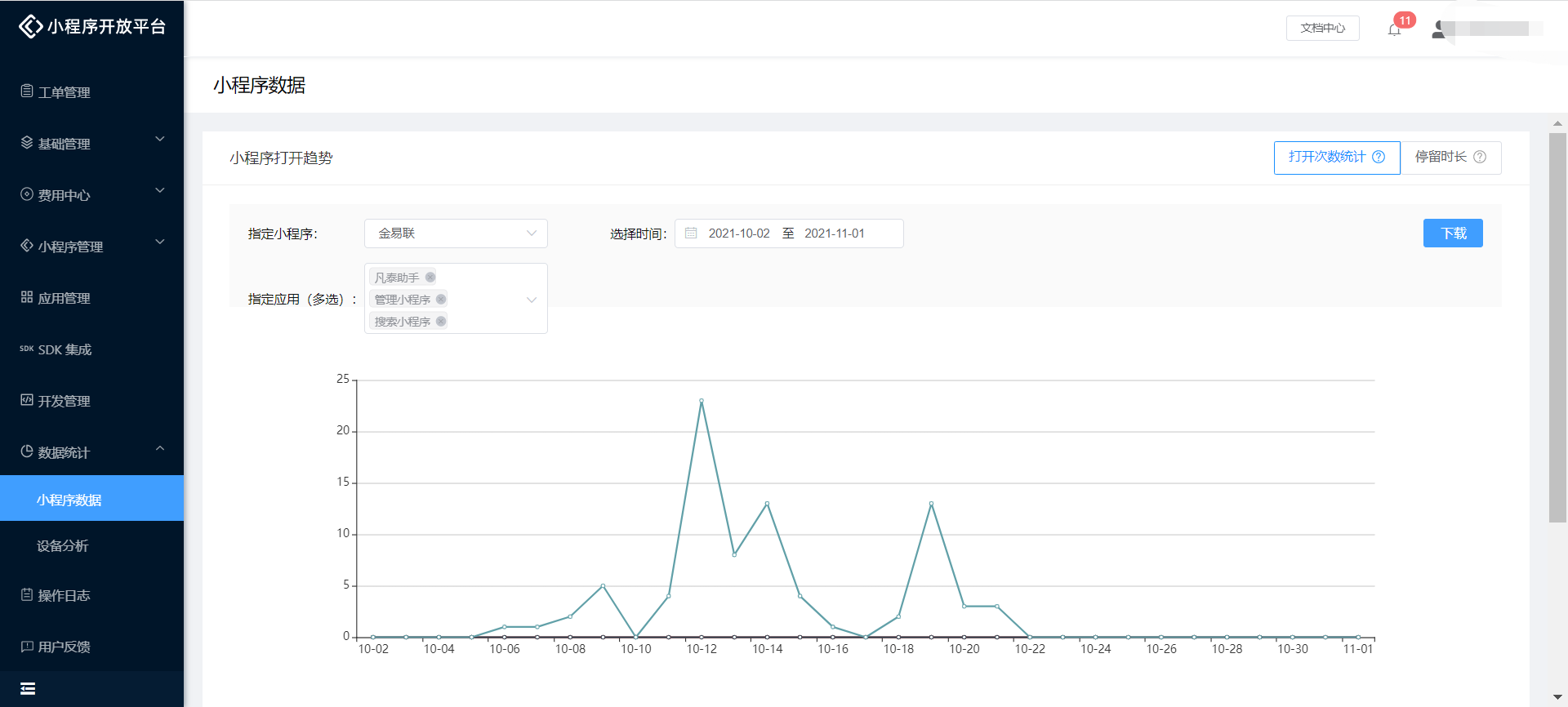Remove the 管理小程序 tag
The image size is (1568, 707).
click(441, 300)
